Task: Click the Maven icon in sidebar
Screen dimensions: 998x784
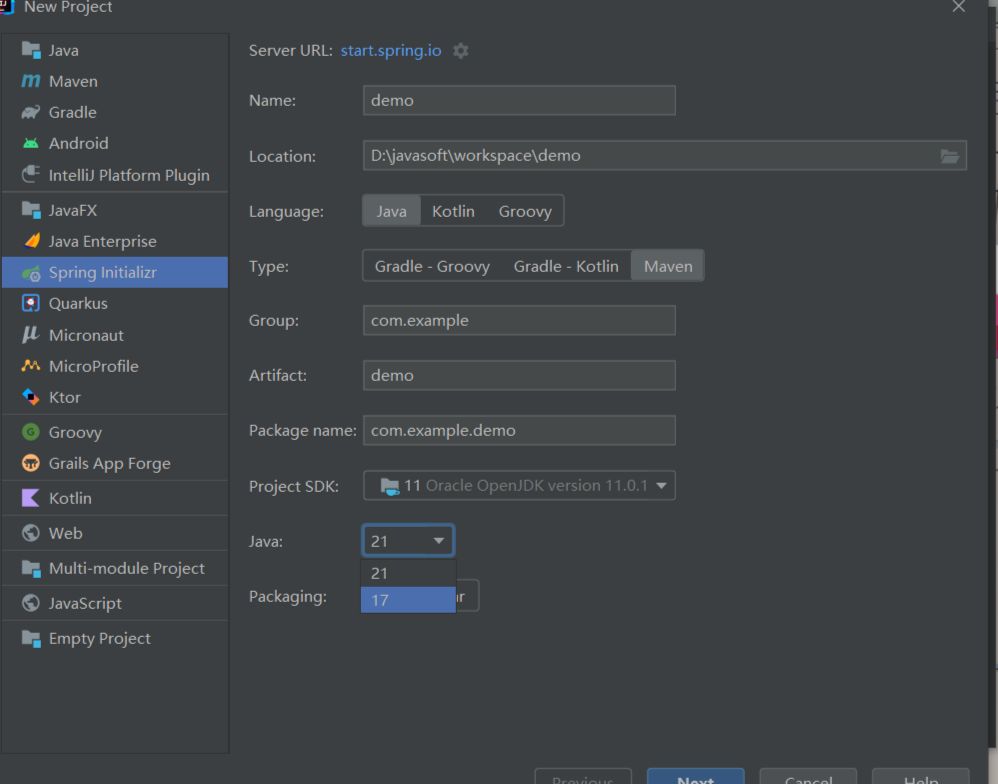Action: click(x=31, y=81)
